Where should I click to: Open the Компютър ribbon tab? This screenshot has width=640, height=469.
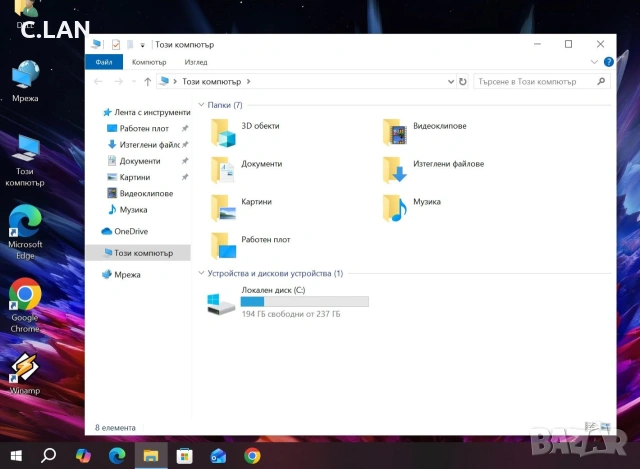[x=149, y=62]
